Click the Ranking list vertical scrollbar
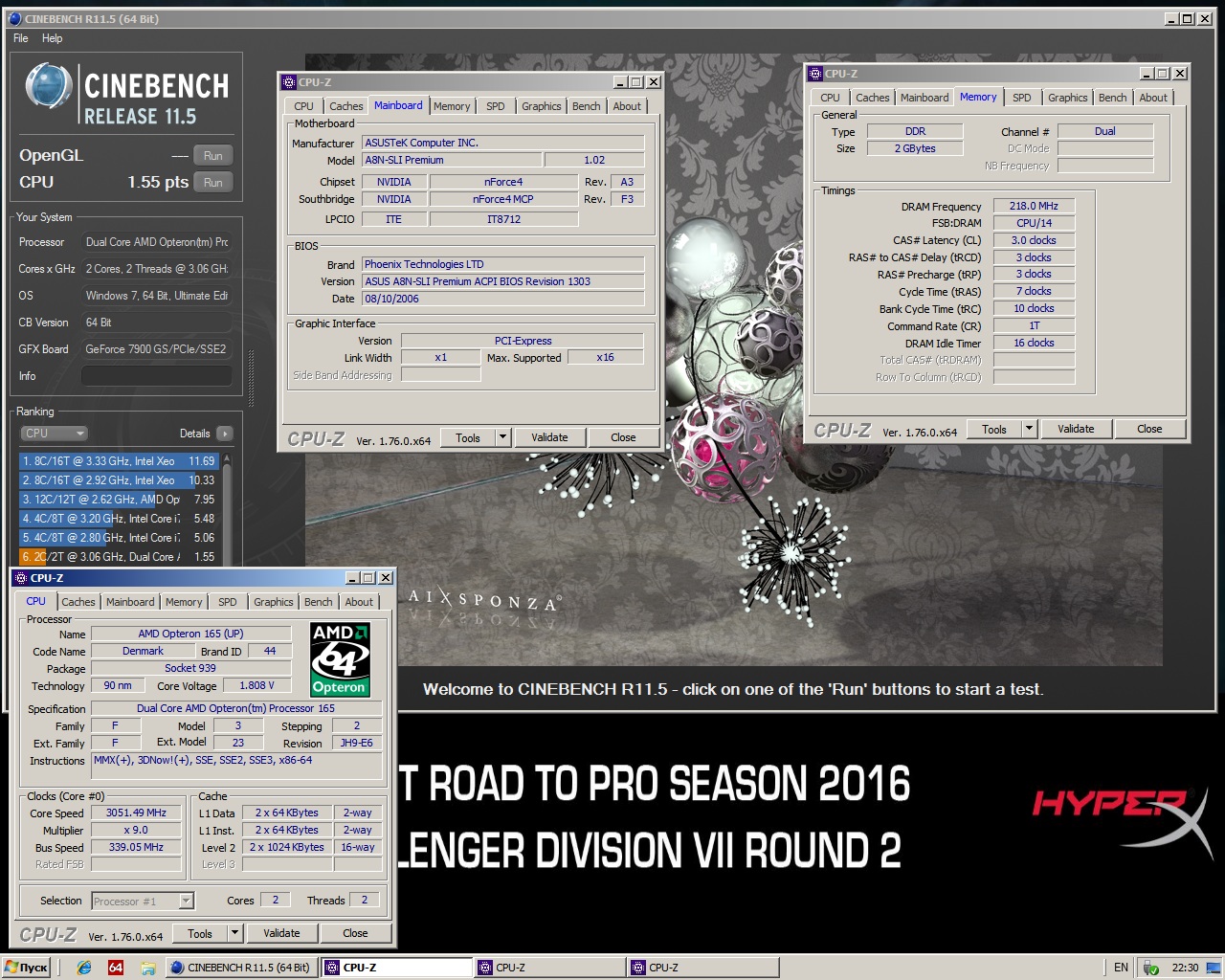This screenshot has height=980, width=1225. click(227, 508)
